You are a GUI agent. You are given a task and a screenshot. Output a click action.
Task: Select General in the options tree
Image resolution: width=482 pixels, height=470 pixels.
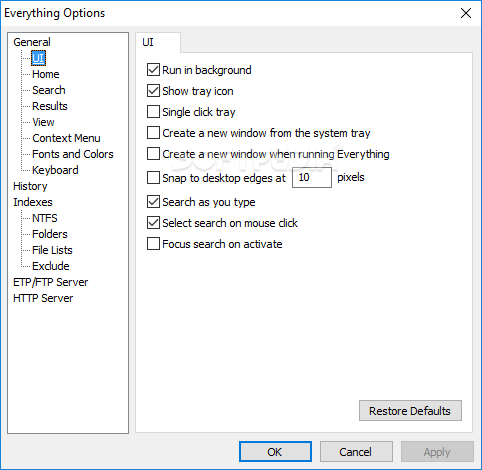tap(32, 42)
